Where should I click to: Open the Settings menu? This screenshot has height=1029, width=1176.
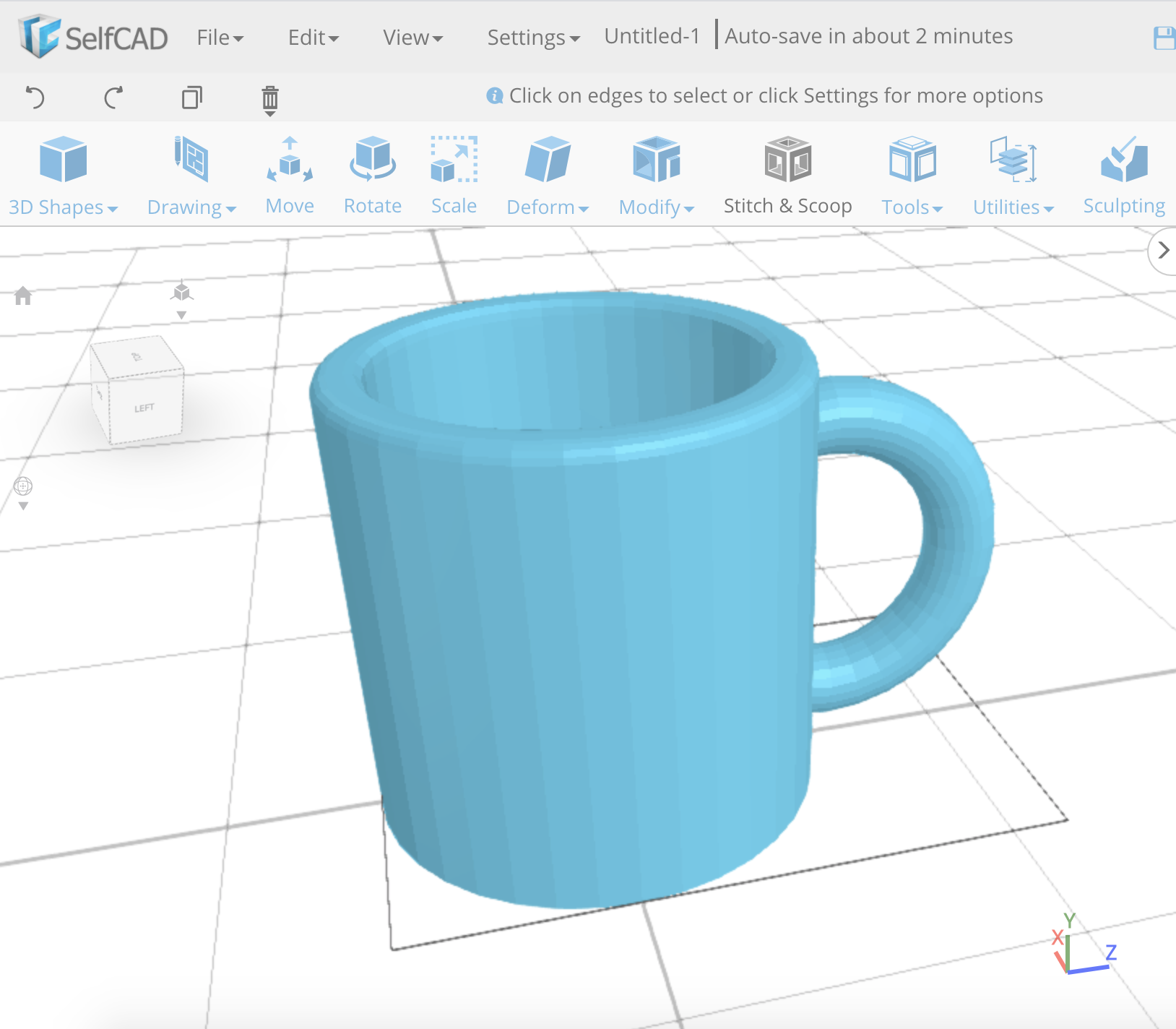[x=534, y=38]
